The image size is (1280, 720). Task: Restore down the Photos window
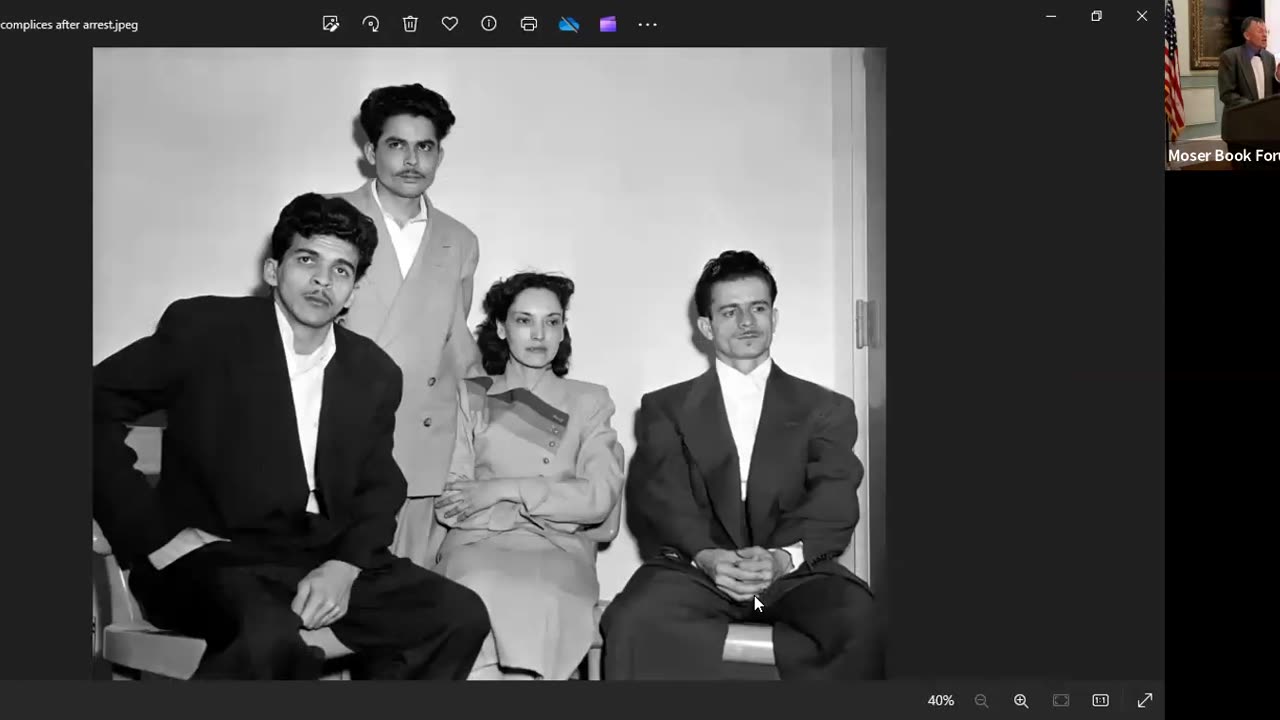(1097, 16)
